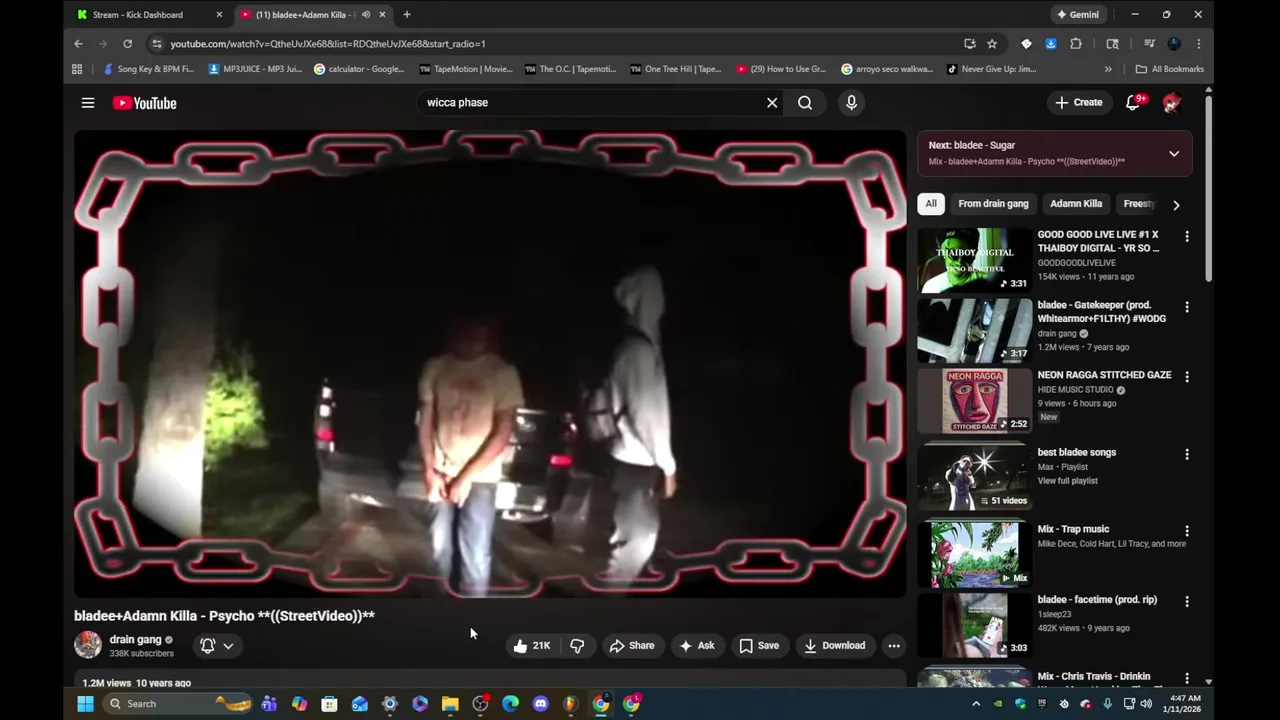Open the Windows Start menu
The width and height of the screenshot is (1280, 720).
[85, 704]
